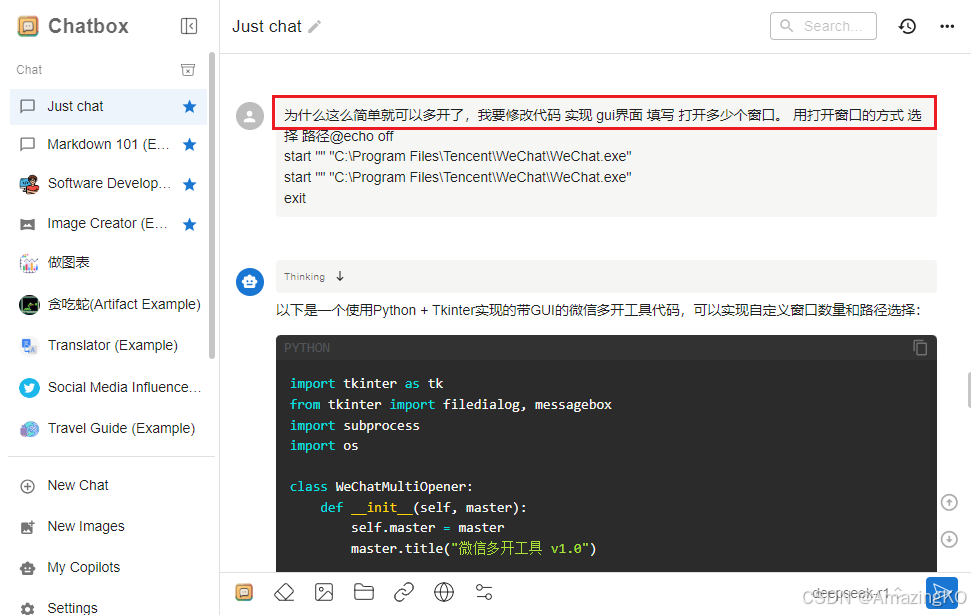
Task: Toggle the star on Markdown 101
Action: pyautogui.click(x=189, y=145)
